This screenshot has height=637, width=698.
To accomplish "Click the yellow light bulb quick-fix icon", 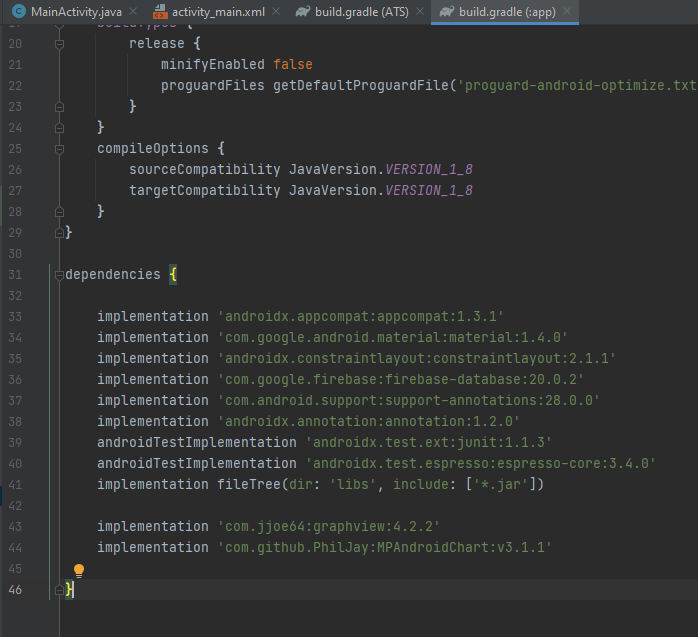I will pos(79,570).
